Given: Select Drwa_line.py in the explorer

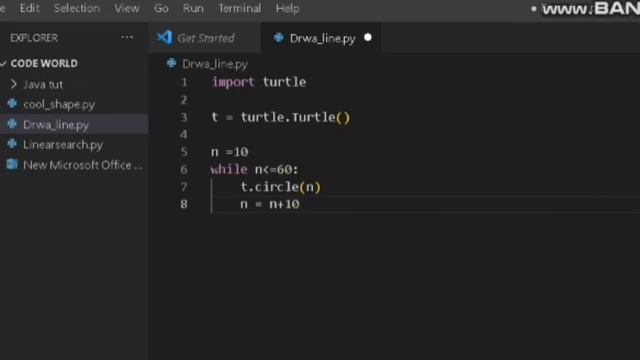Looking at the screenshot, I should pyautogui.click(x=56, y=124).
